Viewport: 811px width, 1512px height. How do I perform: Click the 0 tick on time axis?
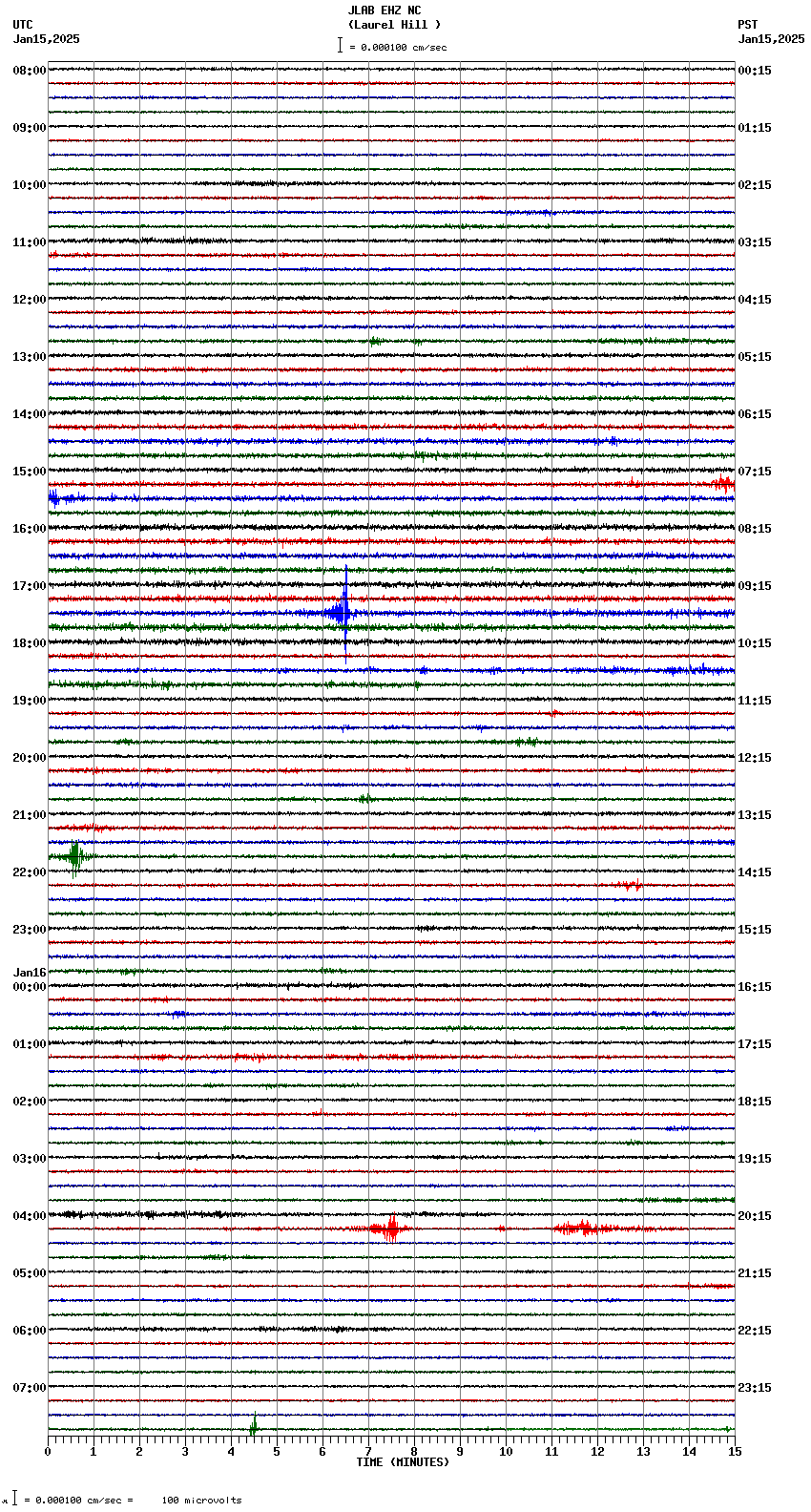48,1452
